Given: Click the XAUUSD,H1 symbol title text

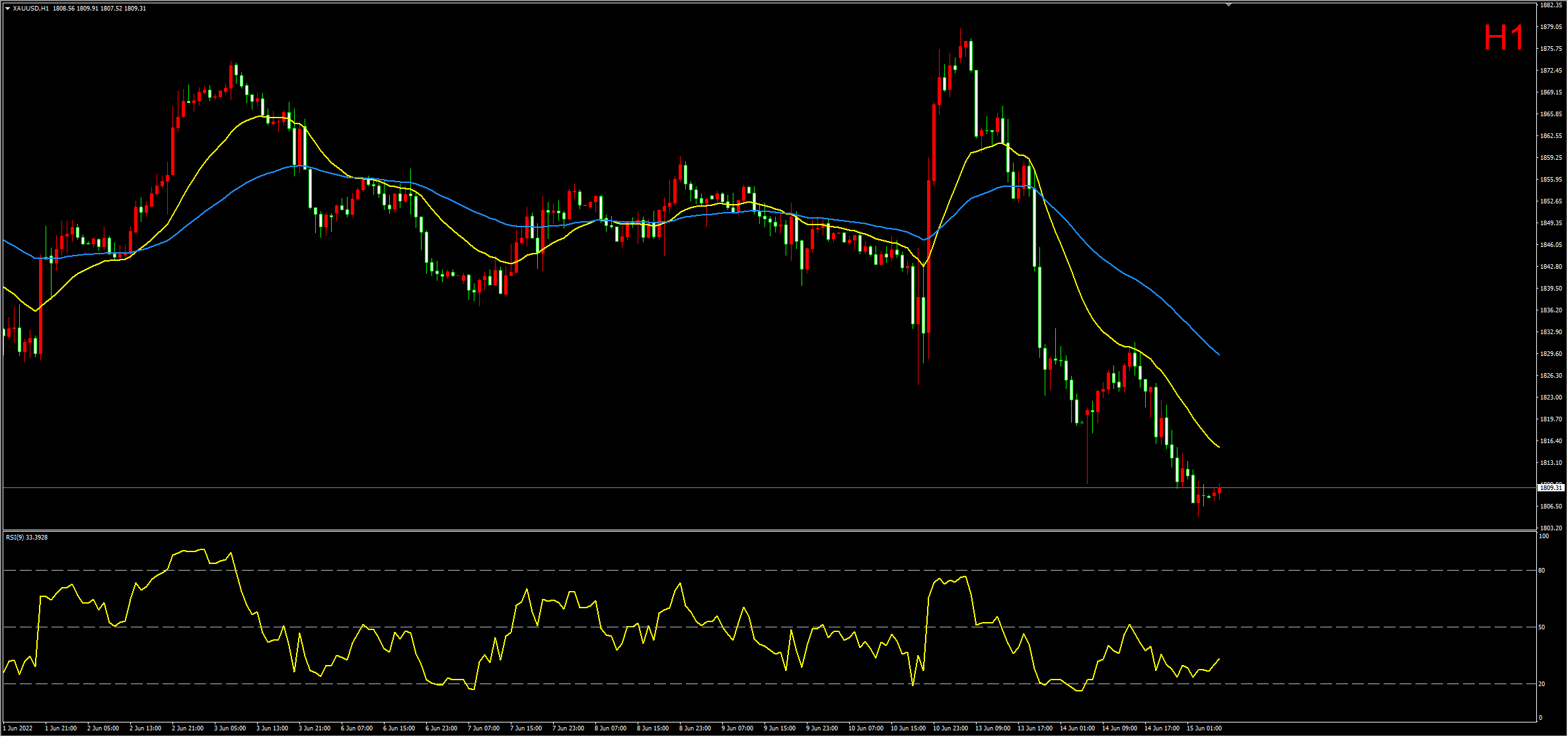Looking at the screenshot, I should tap(30, 9).
